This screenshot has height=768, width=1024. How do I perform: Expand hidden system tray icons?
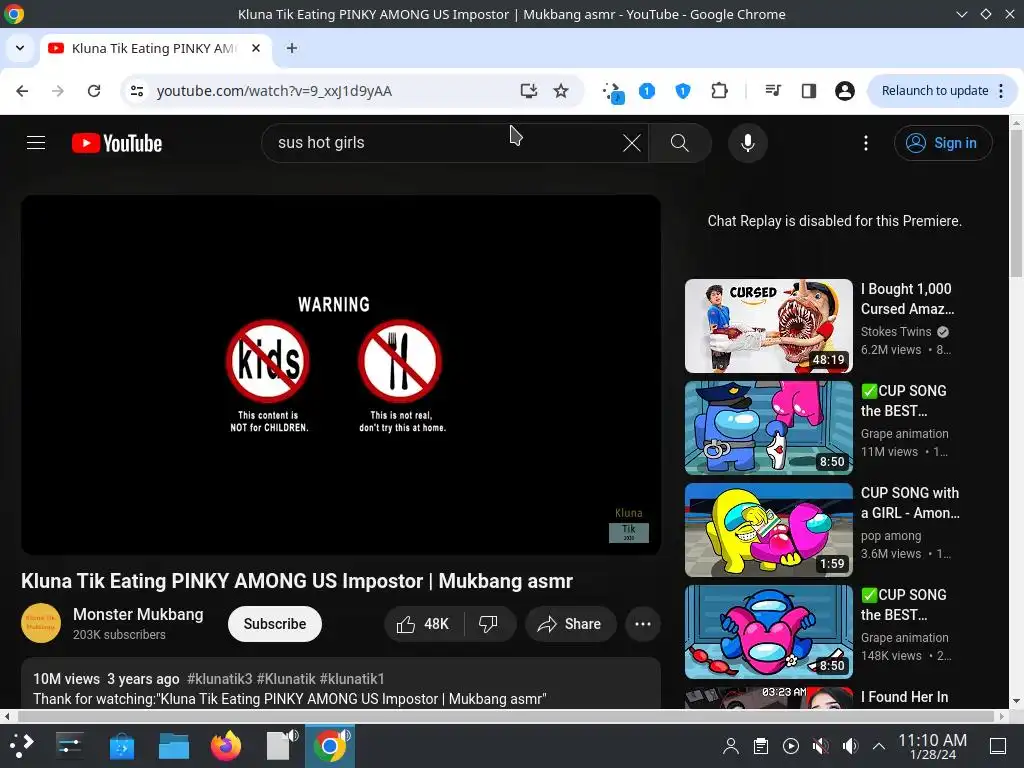[879, 746]
